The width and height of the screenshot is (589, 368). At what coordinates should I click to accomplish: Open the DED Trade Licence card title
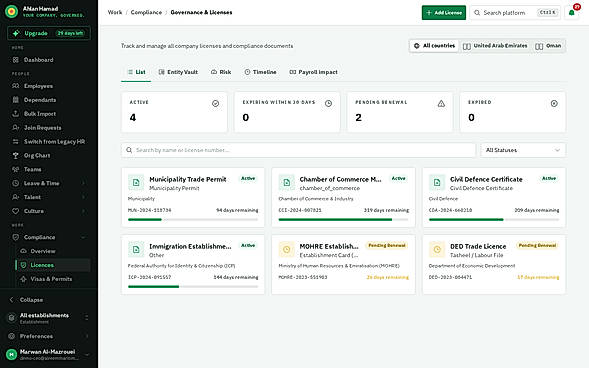478,246
